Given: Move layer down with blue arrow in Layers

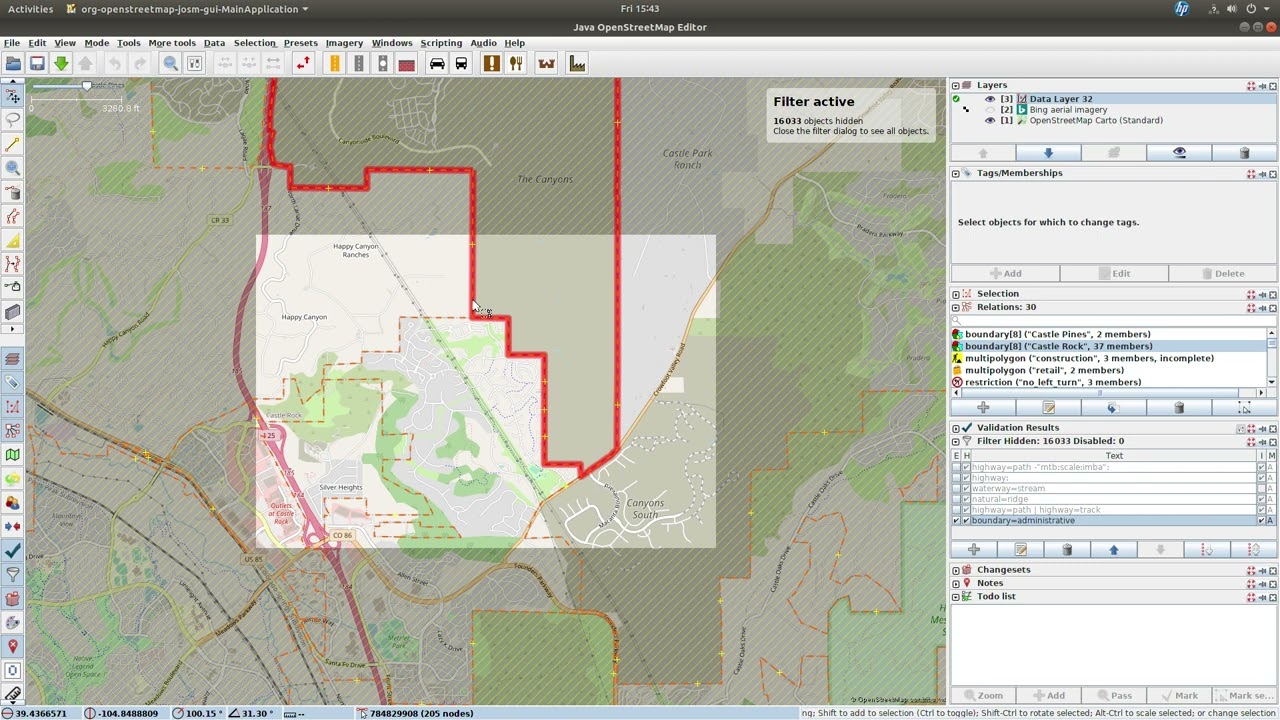Looking at the screenshot, I should 1048,153.
